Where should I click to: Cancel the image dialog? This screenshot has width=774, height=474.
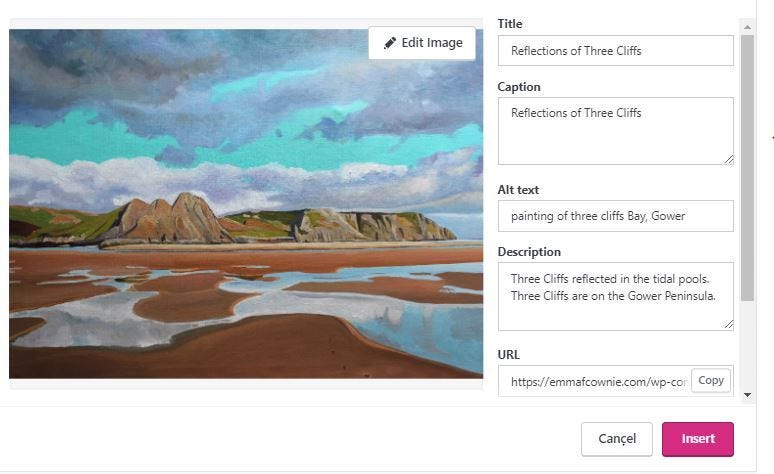pos(616,439)
